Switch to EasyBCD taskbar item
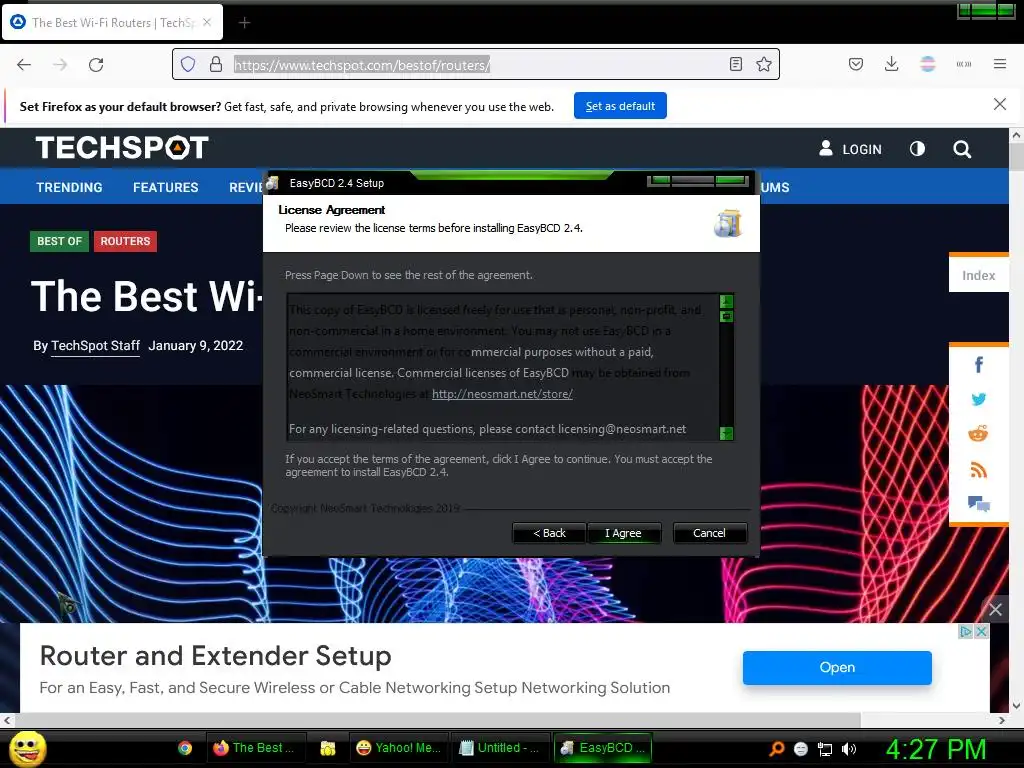 click(603, 748)
